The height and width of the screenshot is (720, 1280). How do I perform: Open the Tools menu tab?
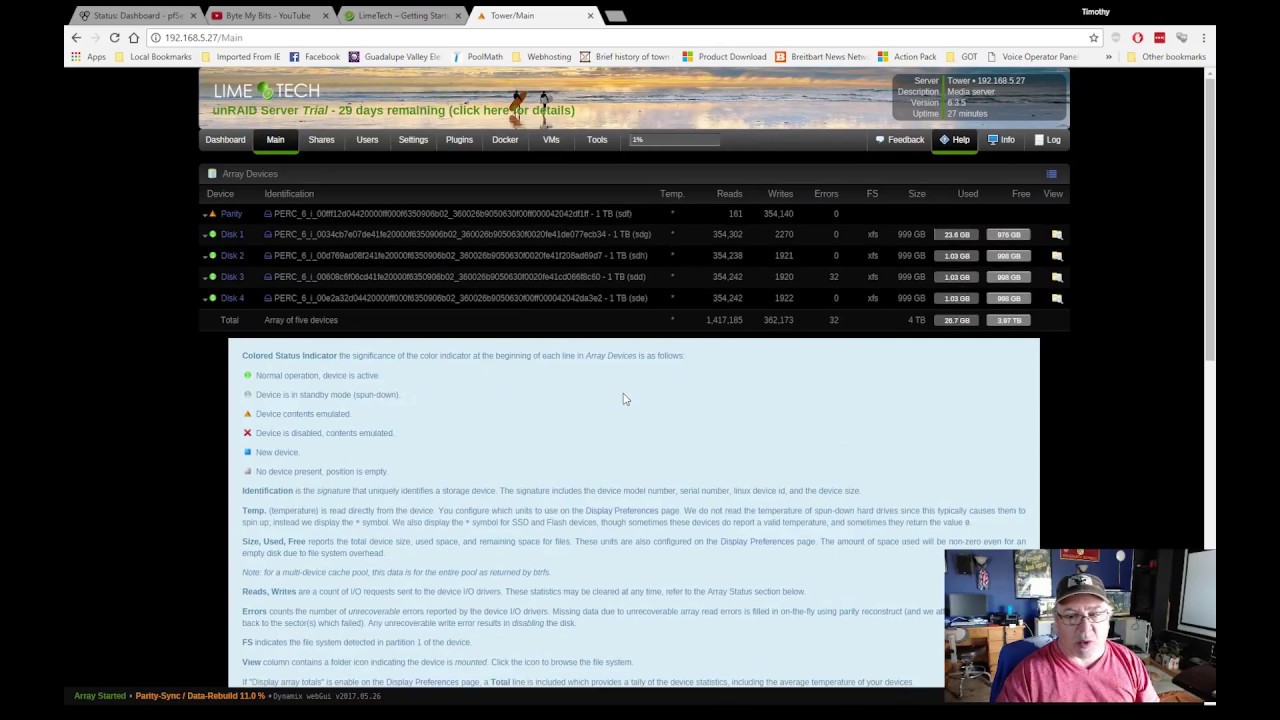[597, 140]
